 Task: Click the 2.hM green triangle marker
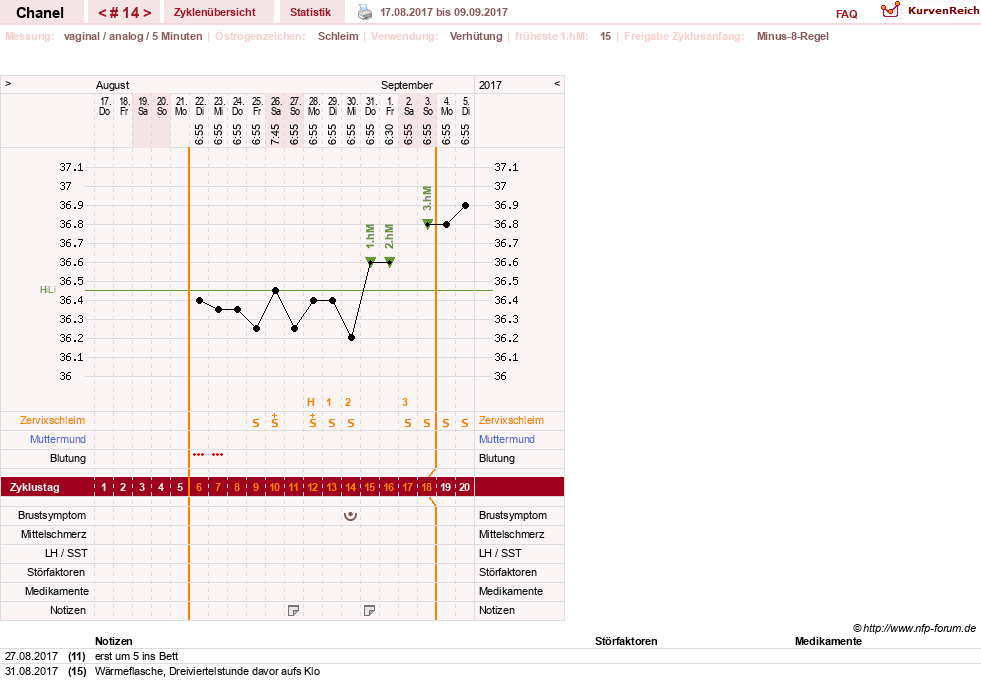click(390, 261)
